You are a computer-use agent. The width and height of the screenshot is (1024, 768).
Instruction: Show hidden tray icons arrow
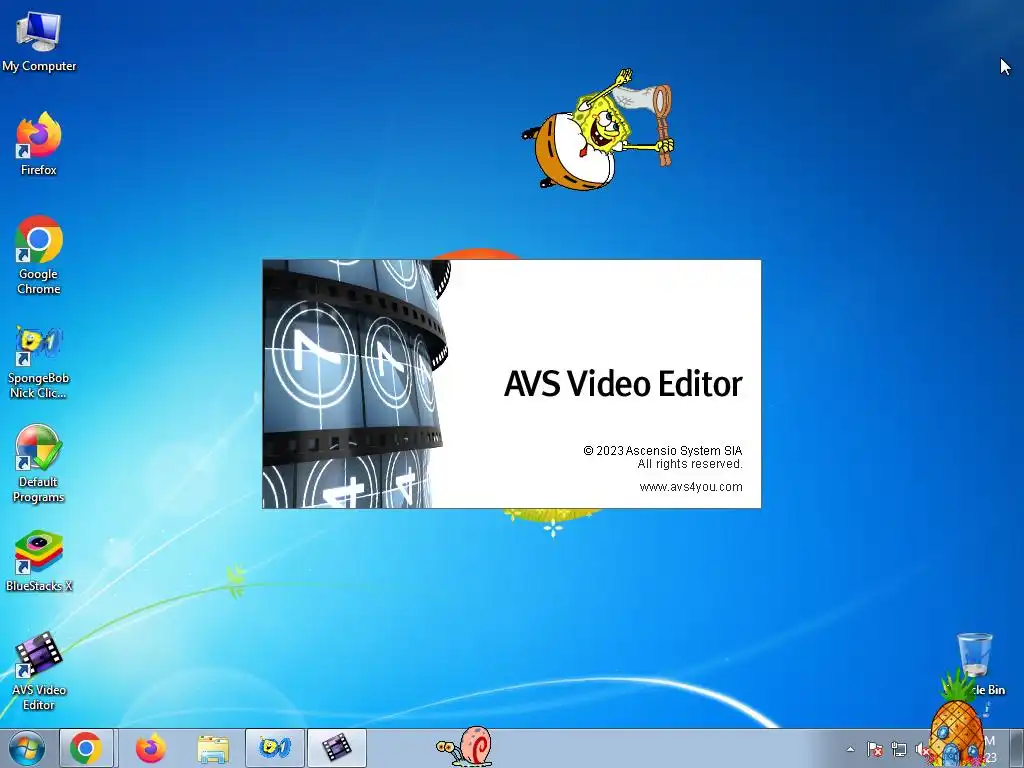point(850,749)
